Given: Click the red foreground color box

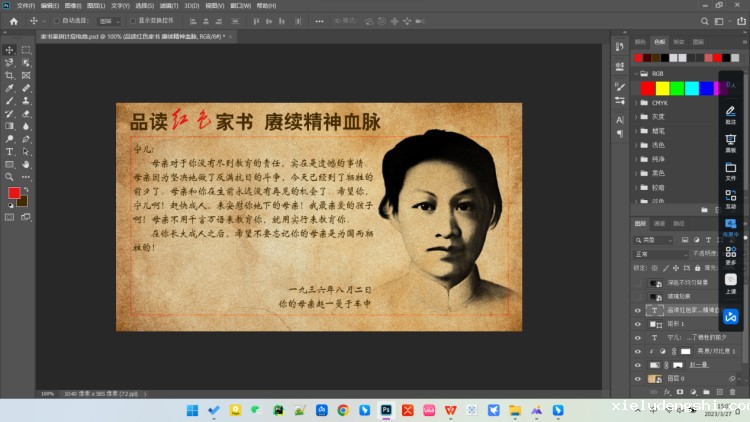Looking at the screenshot, I should 14,192.
